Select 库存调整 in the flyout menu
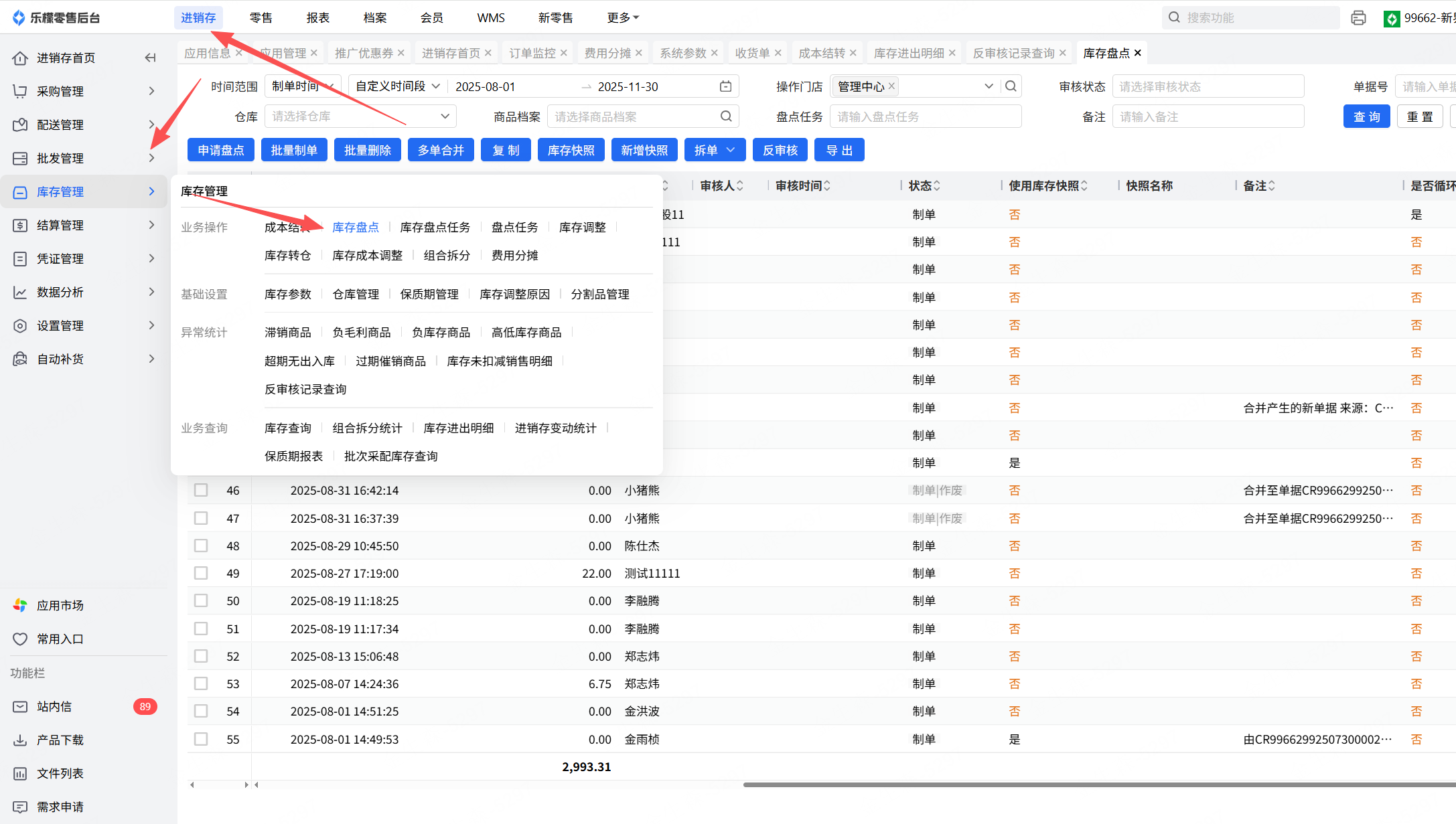Viewport: 1456px width, 824px height. point(582,228)
